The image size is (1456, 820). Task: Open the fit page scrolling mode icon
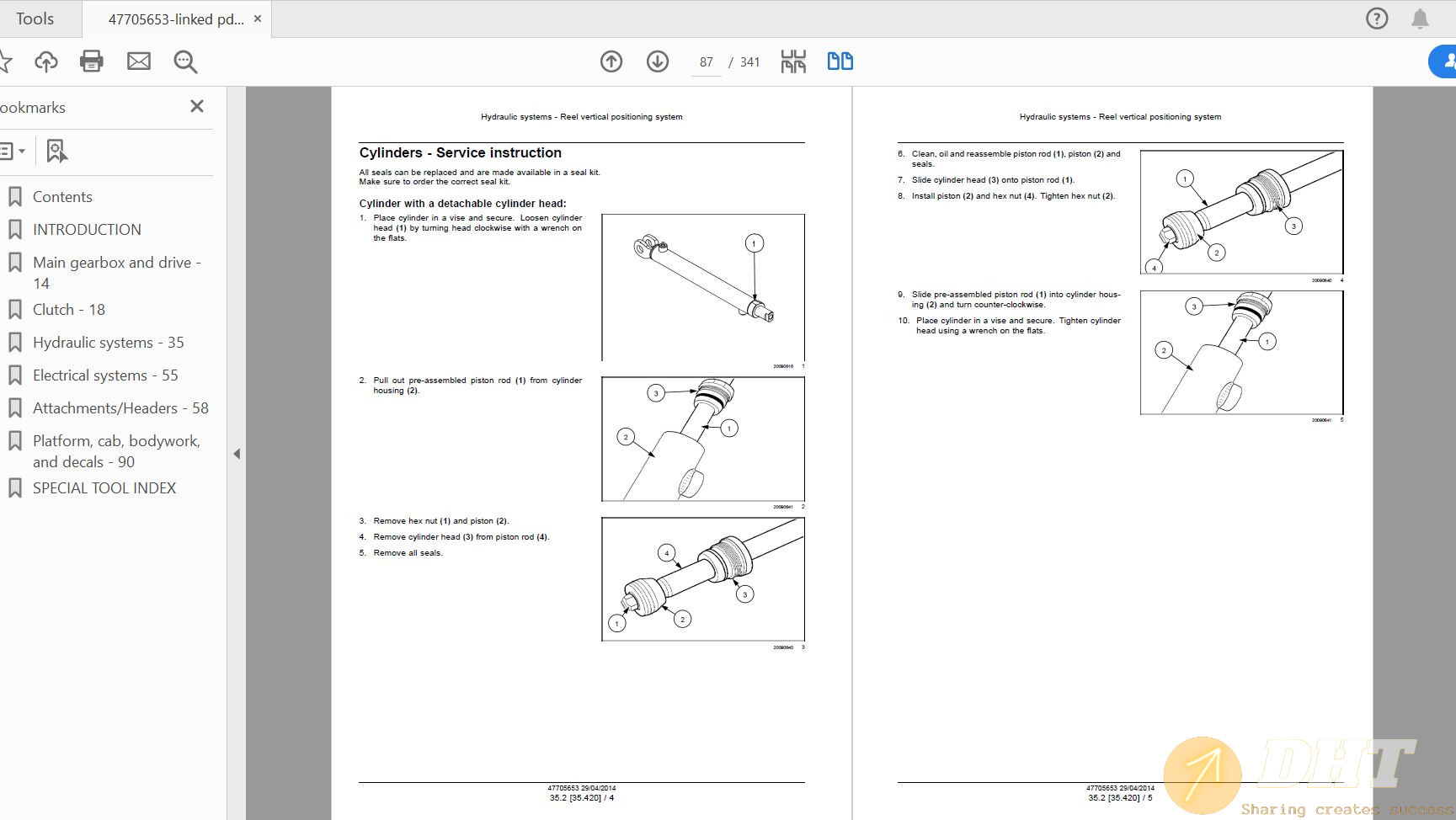[793, 61]
